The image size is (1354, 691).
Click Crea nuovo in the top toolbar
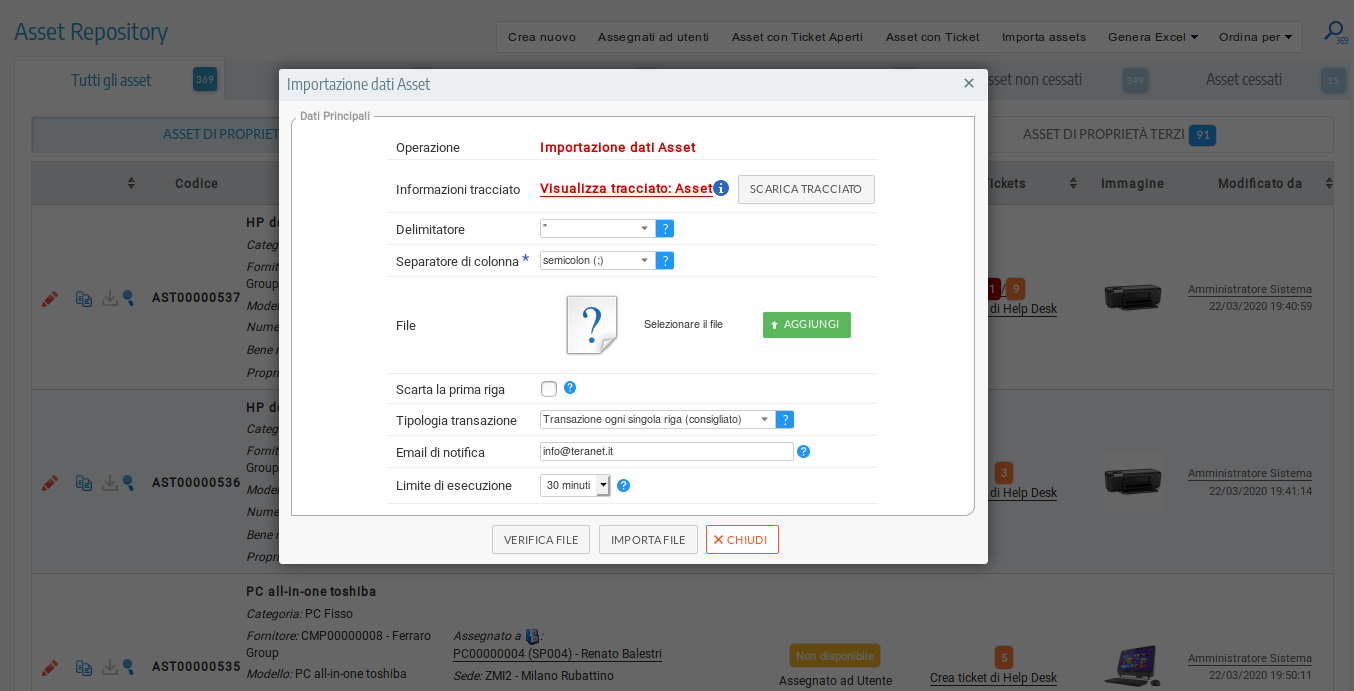(x=542, y=37)
